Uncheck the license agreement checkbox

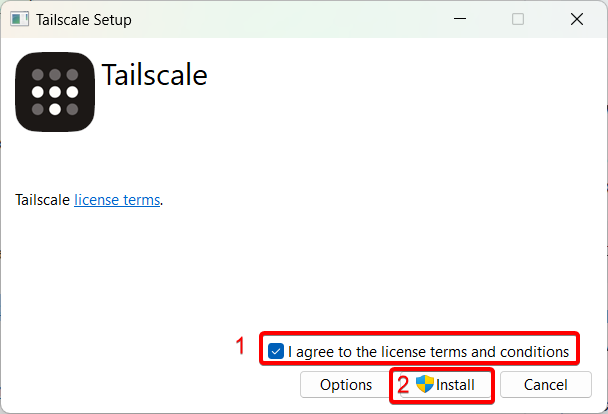pyautogui.click(x=276, y=351)
